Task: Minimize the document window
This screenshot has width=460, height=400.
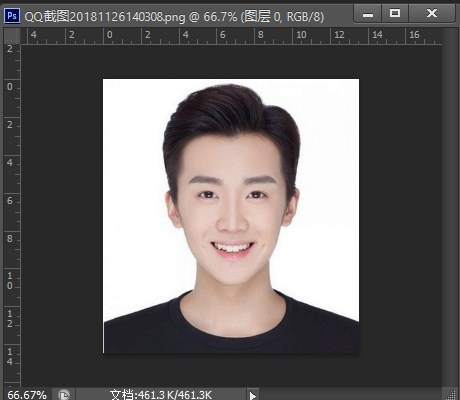Action: 368,14
